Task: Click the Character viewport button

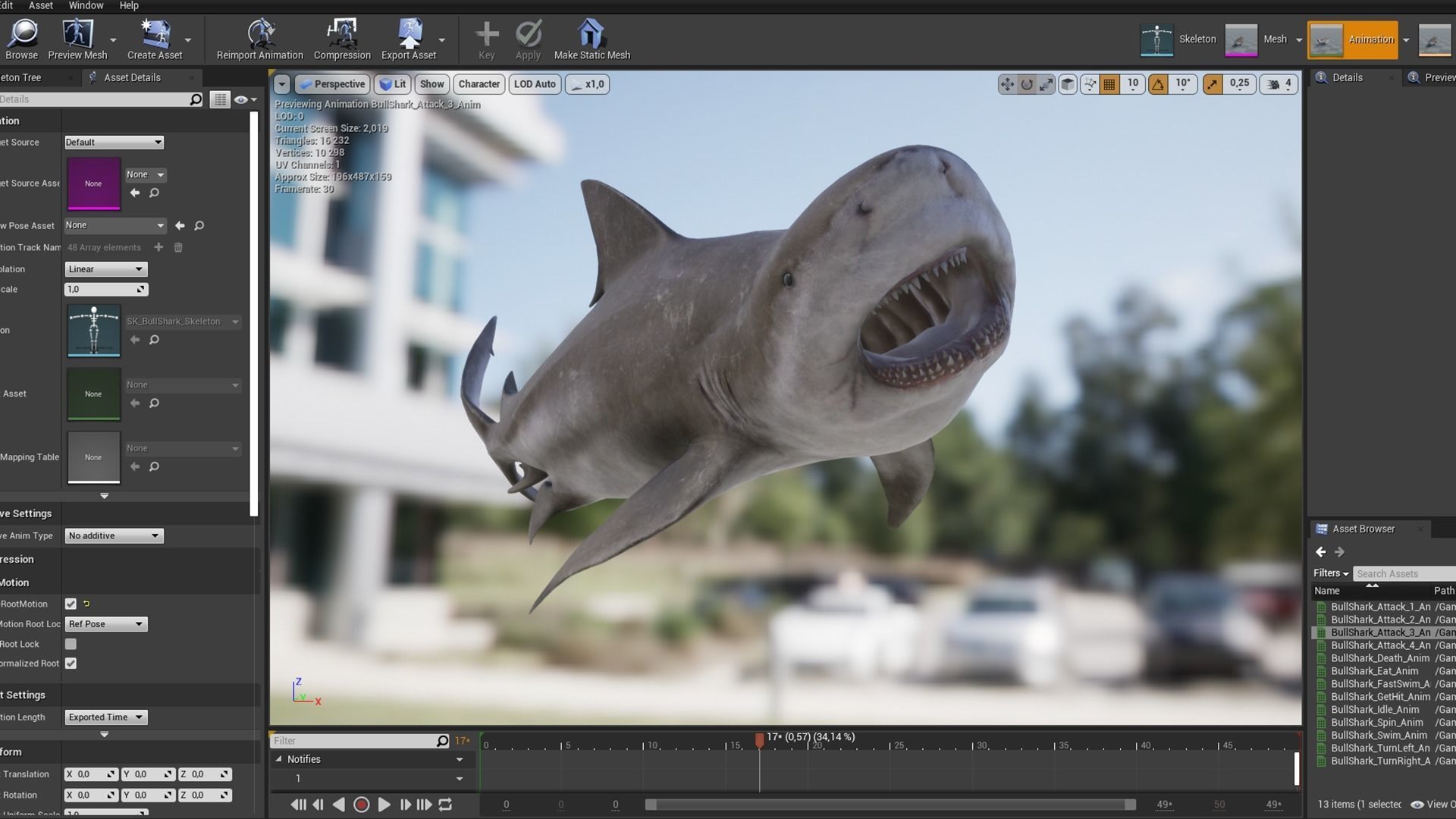Action: click(479, 84)
